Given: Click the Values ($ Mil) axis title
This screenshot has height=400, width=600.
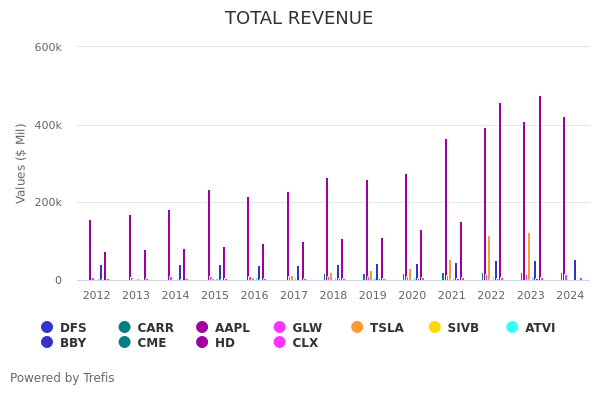Looking at the screenshot, I should coord(22,162).
